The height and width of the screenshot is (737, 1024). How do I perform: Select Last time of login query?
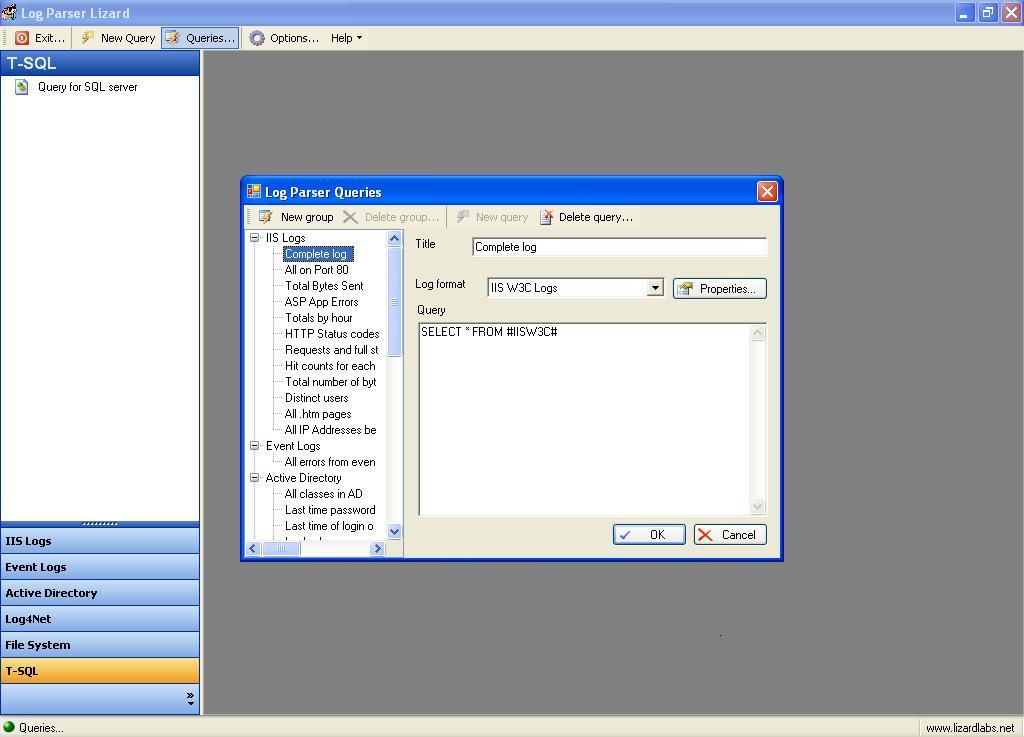328,525
